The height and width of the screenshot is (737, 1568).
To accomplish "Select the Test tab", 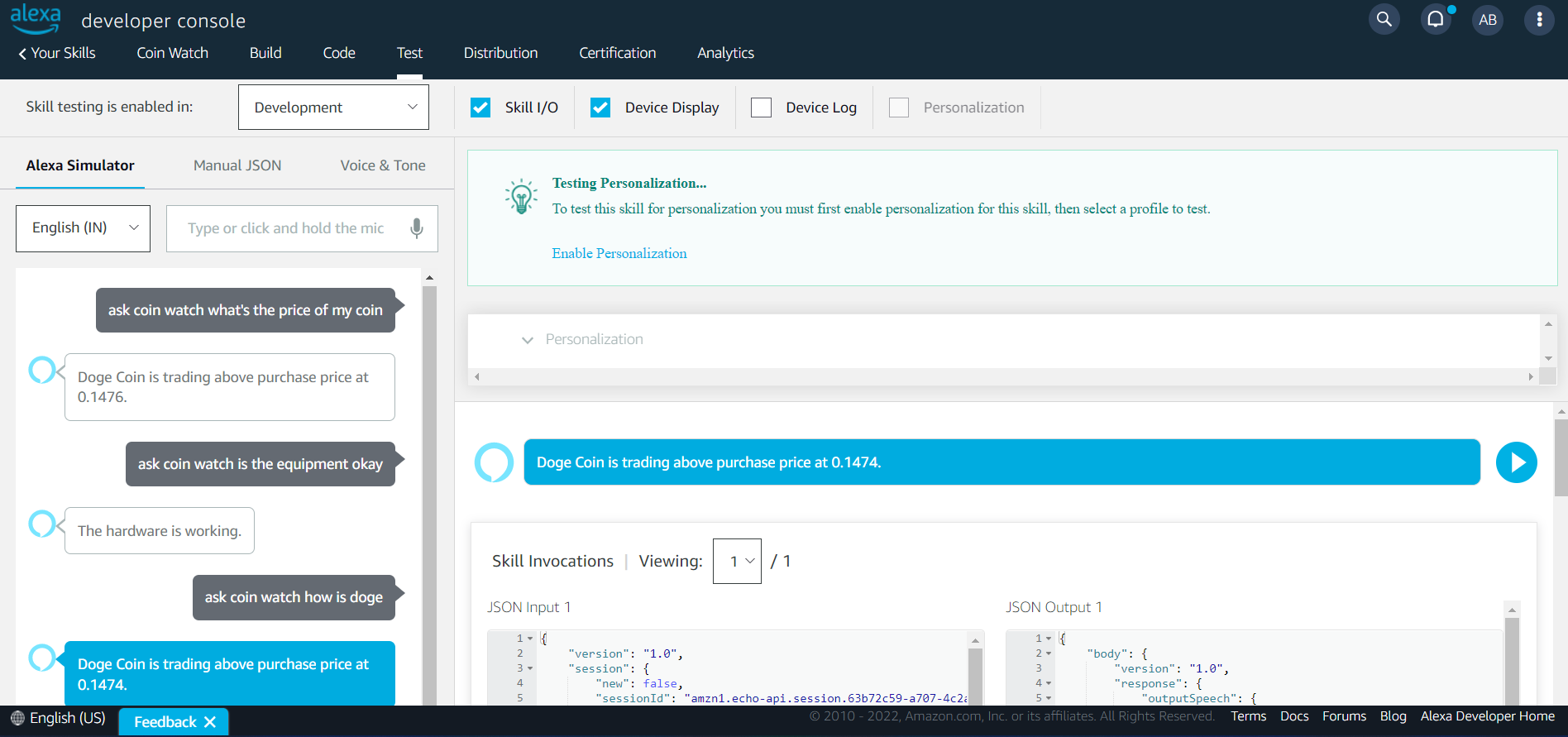I will tap(409, 53).
